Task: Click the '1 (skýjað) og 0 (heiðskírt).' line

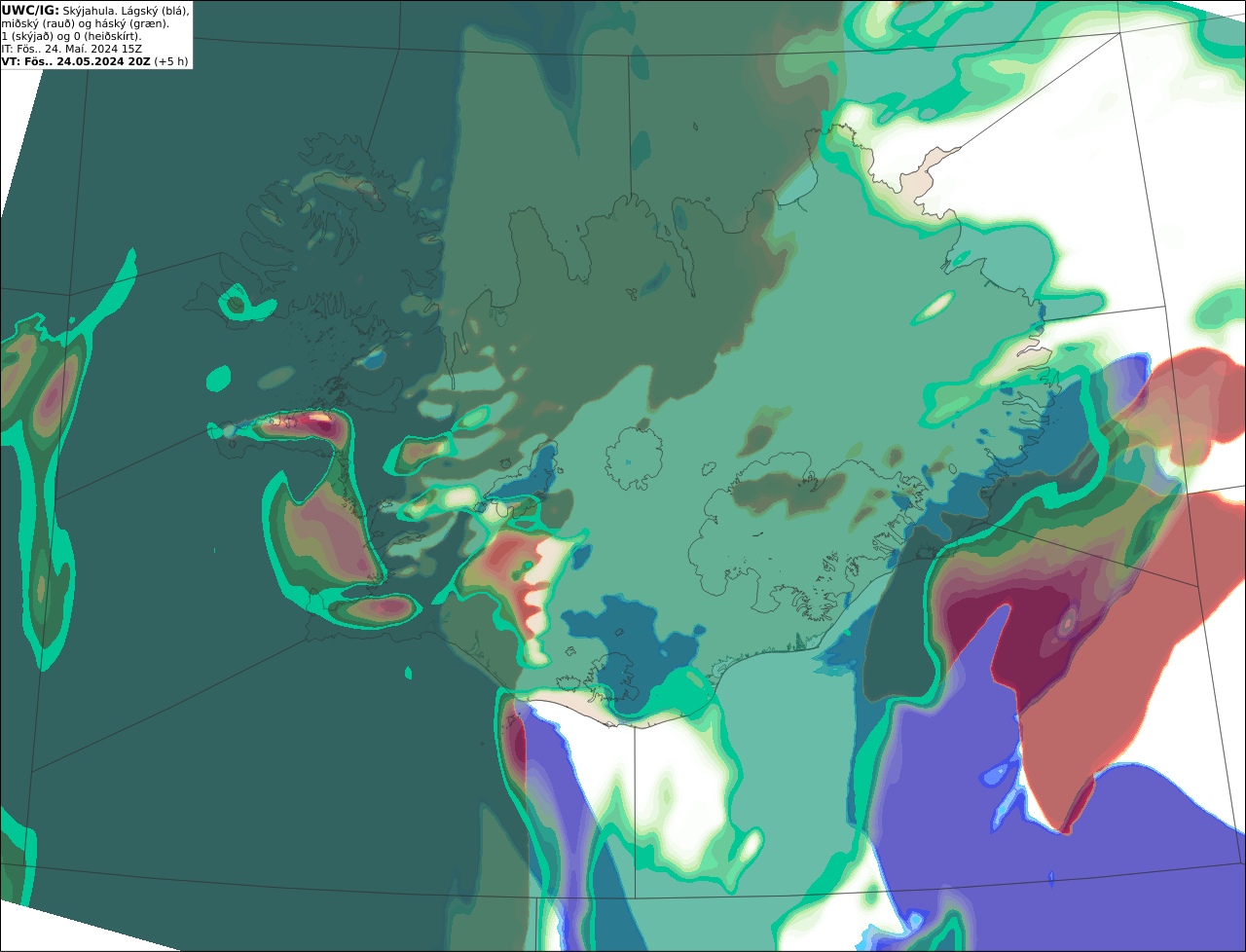Action: click(72, 36)
